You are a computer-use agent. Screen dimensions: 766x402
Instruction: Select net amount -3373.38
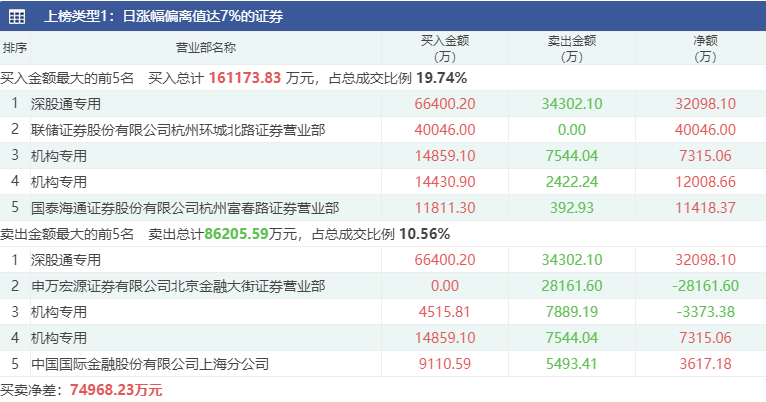tap(705, 312)
